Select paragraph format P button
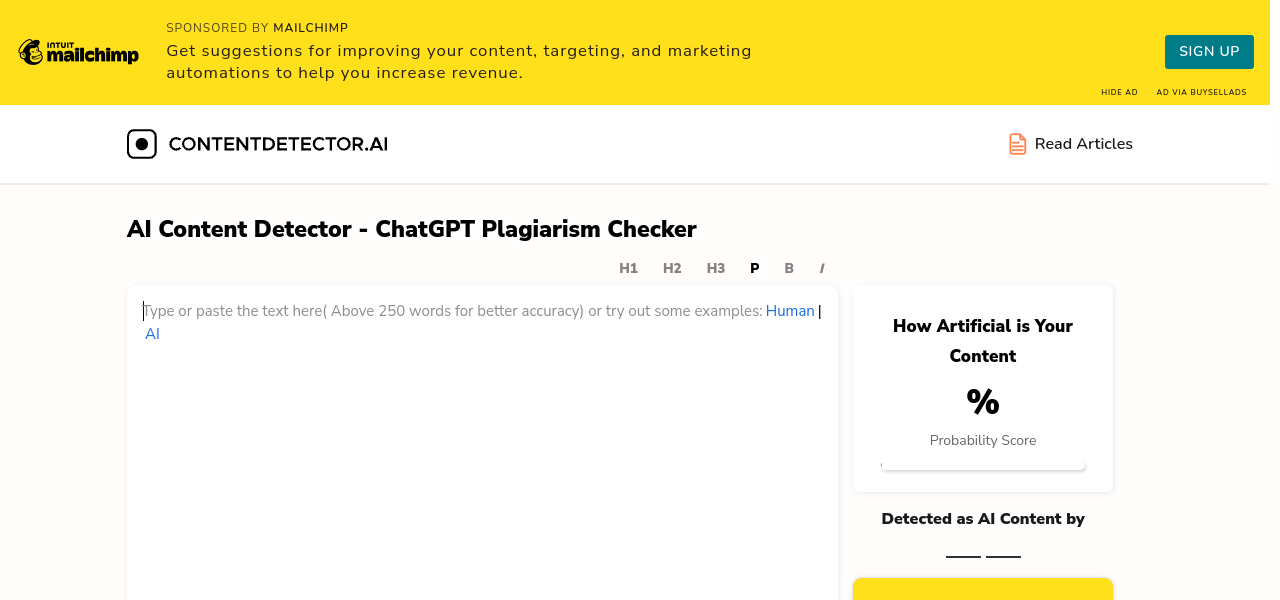The image size is (1280, 600). [755, 268]
